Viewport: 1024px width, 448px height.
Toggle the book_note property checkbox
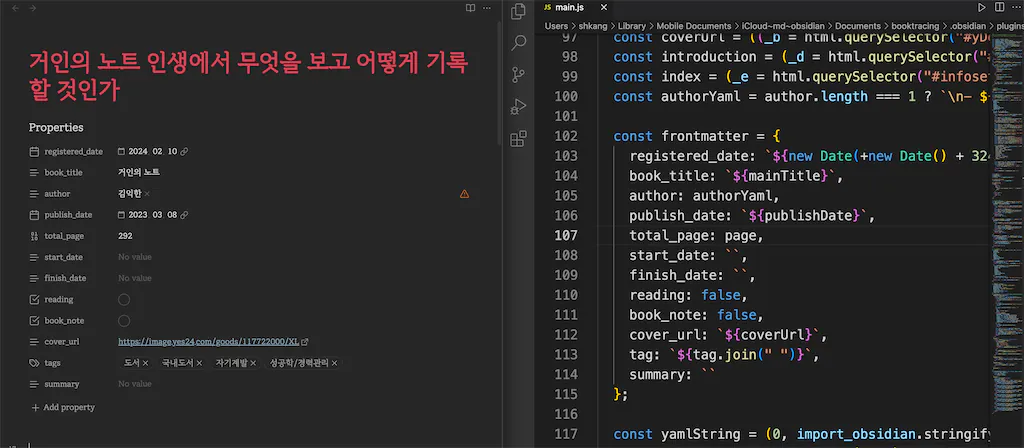coord(124,321)
